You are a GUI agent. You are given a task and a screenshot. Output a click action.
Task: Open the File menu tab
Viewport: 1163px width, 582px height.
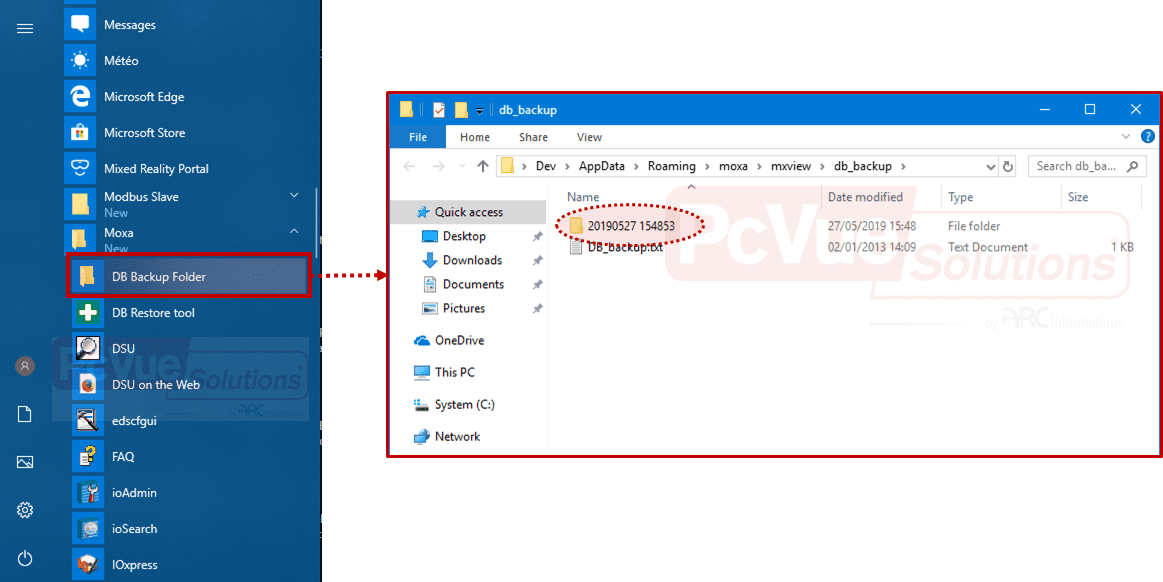coord(418,137)
